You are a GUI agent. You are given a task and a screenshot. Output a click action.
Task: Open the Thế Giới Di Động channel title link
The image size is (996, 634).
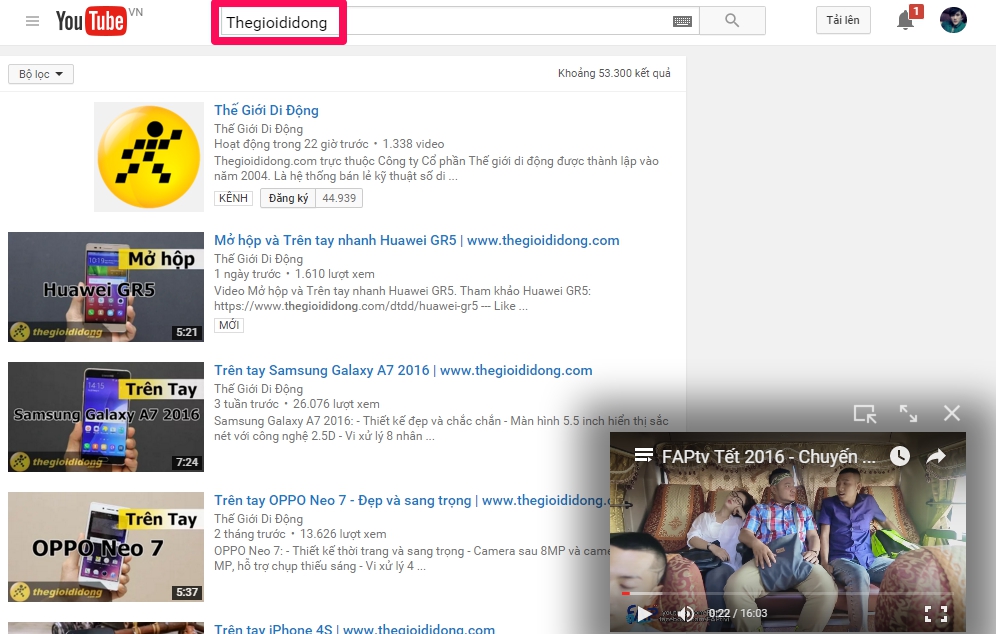(x=266, y=111)
